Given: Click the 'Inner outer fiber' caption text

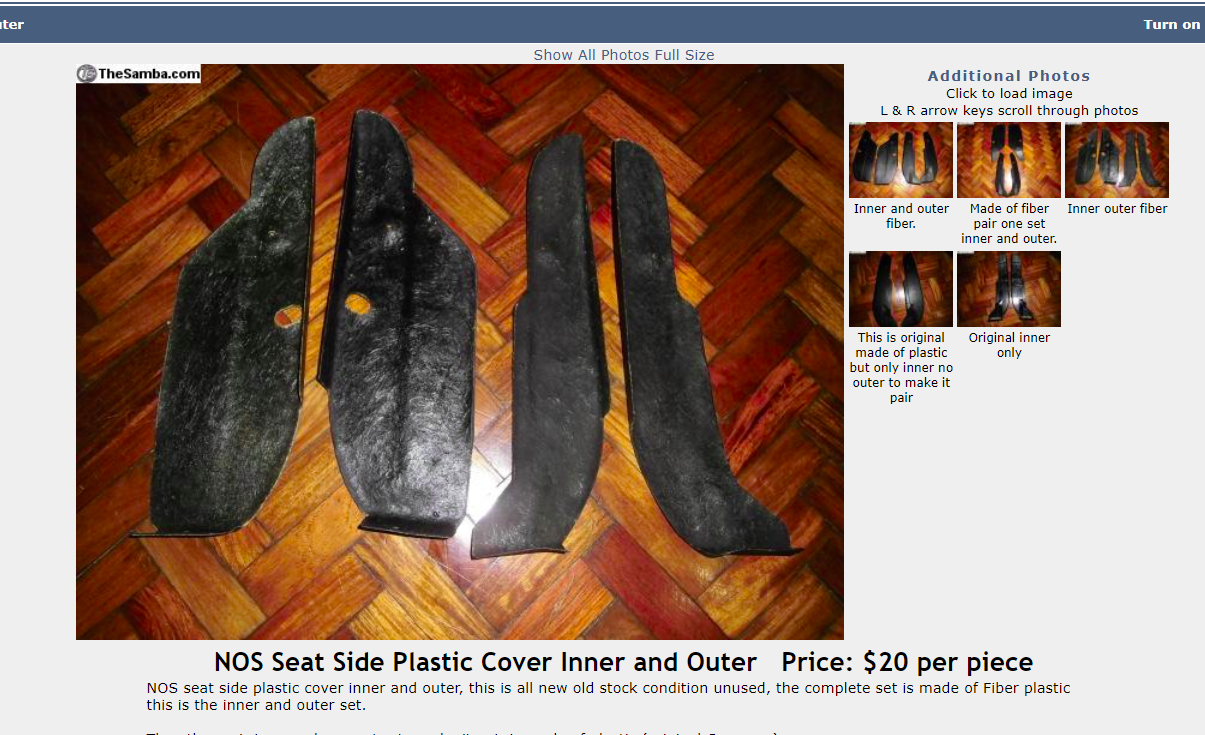Looking at the screenshot, I should [1117, 209].
